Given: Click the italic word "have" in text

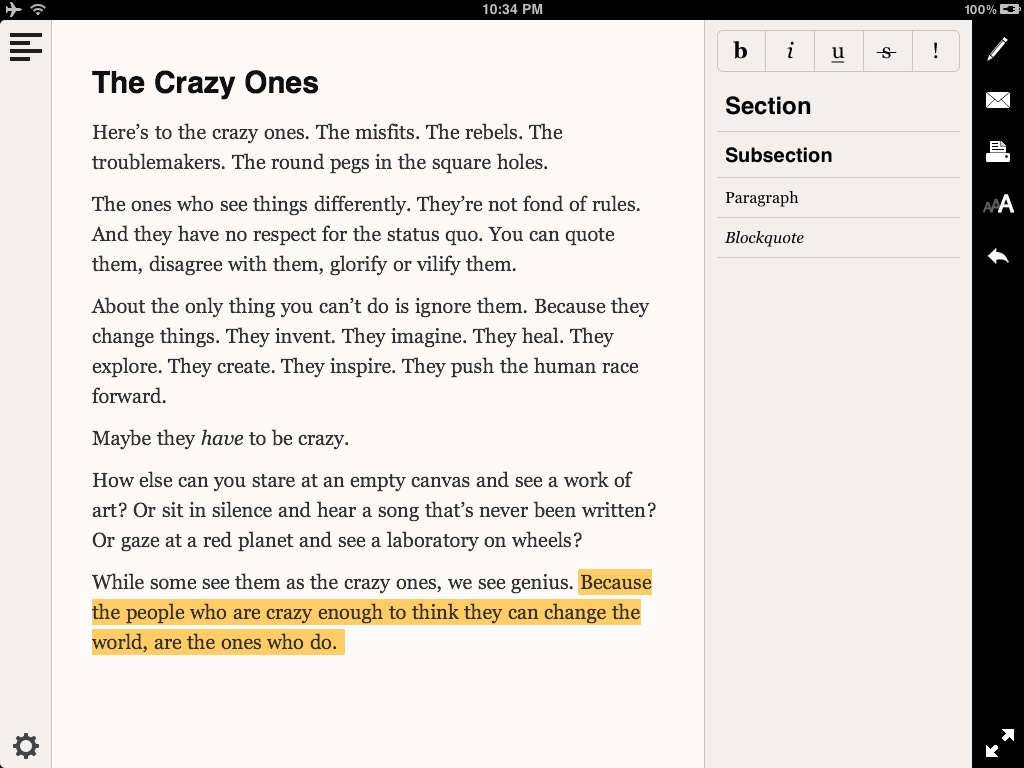Looking at the screenshot, I should [222, 438].
